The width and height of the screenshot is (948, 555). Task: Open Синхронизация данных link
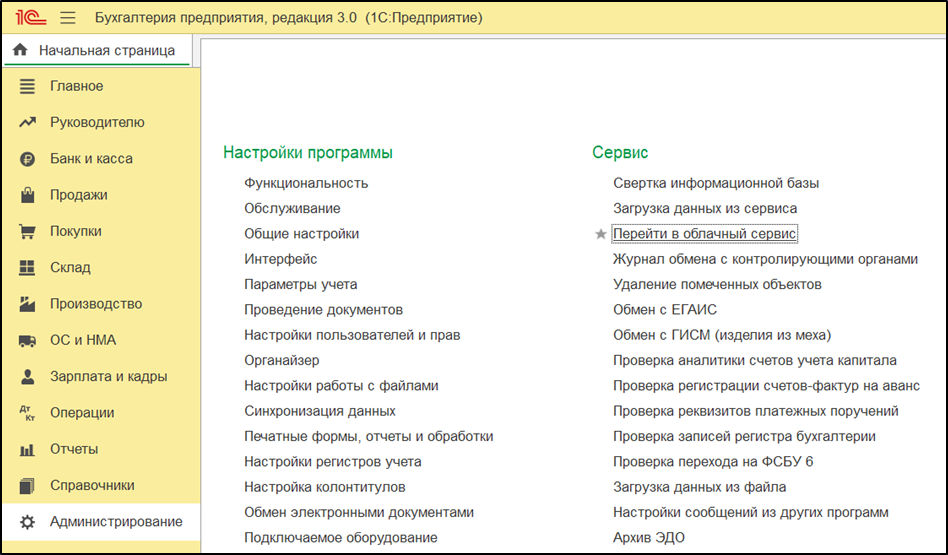320,411
